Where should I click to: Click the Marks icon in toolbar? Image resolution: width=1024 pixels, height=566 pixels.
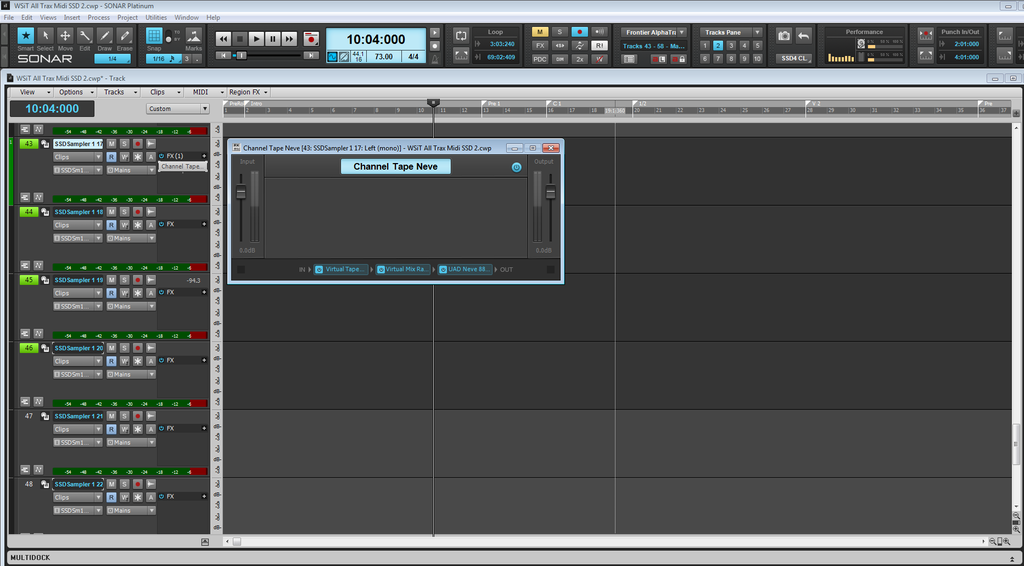point(193,37)
